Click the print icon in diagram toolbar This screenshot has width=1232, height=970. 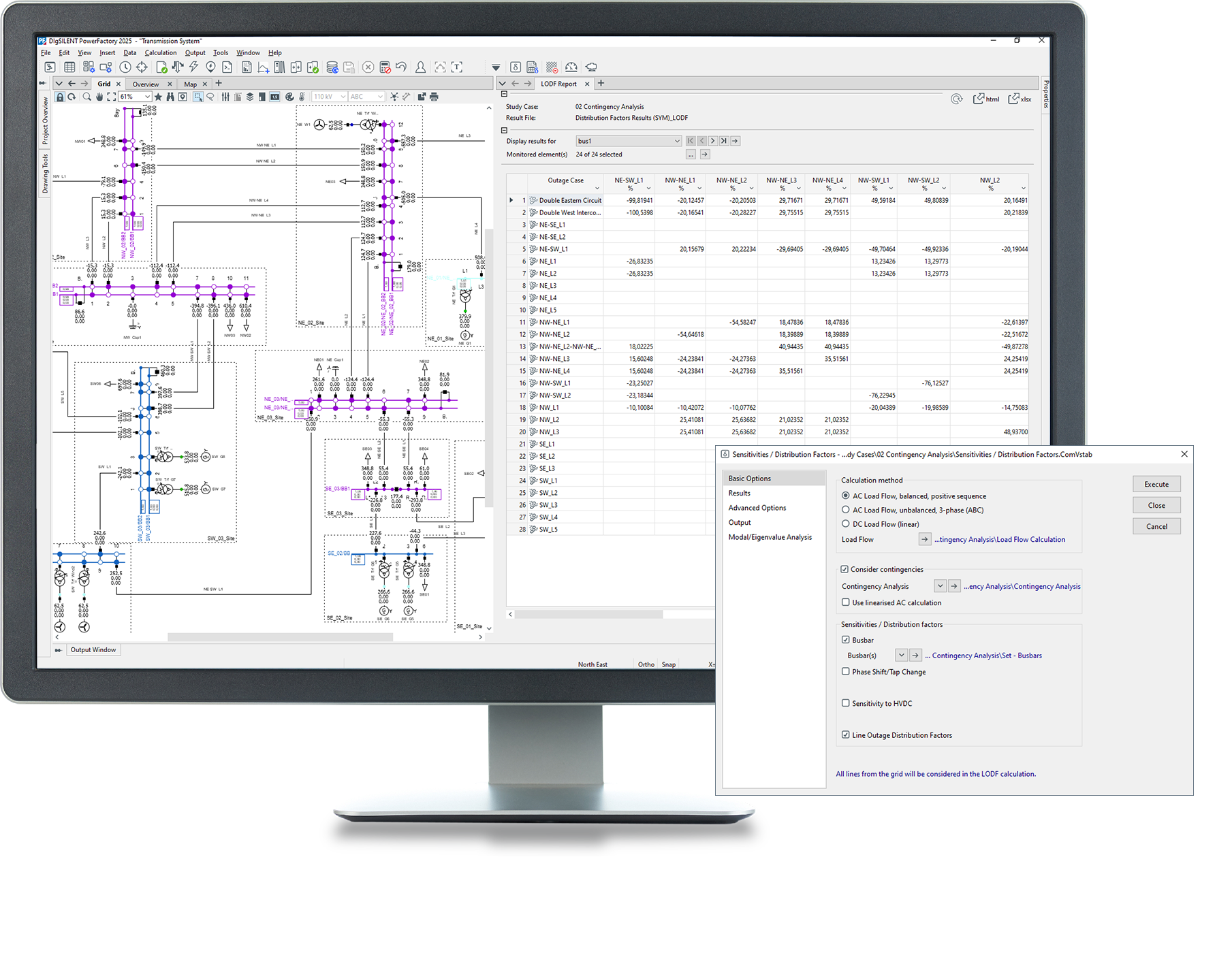434,97
